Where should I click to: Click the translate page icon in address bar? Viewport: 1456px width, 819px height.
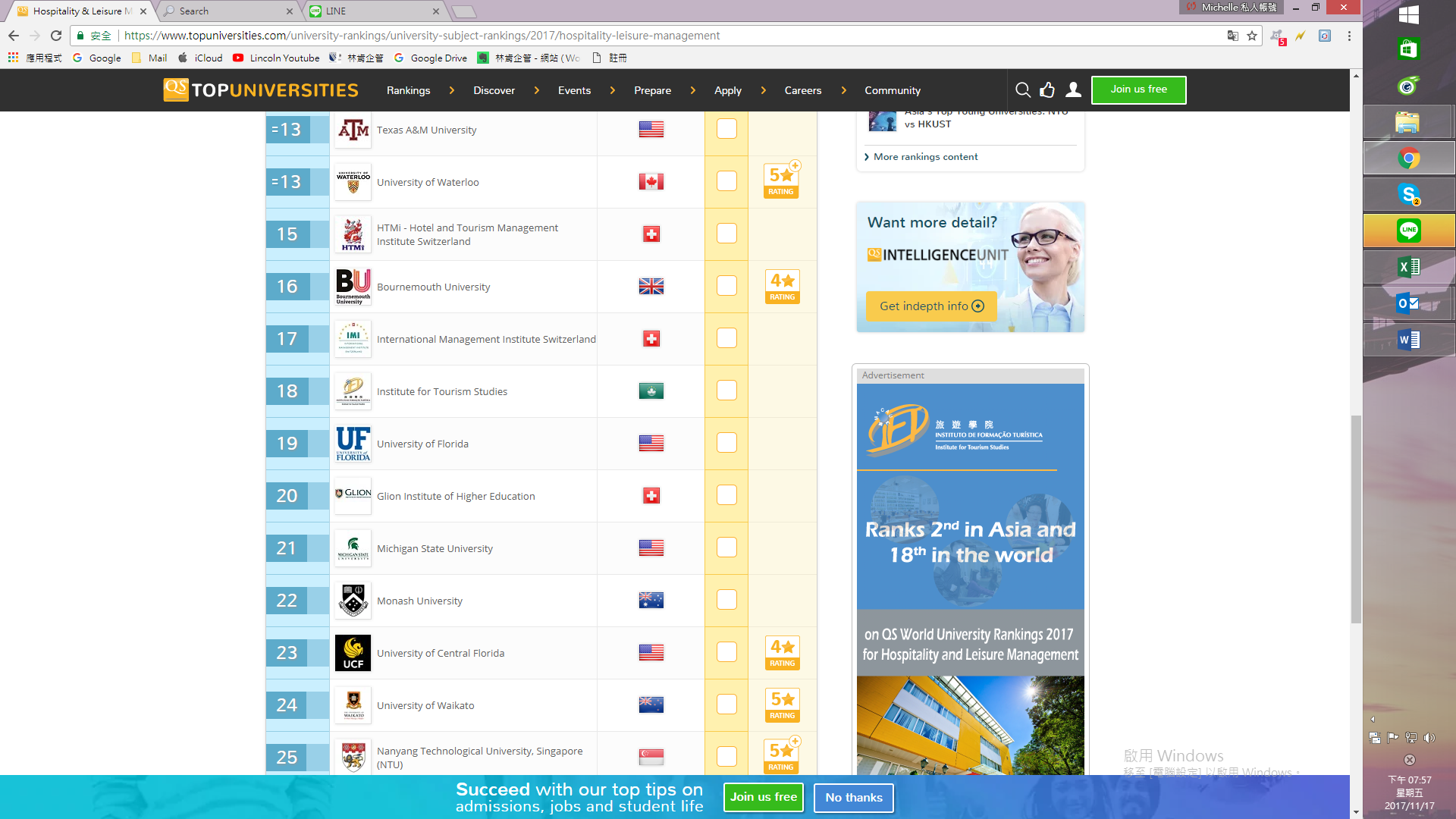[1233, 36]
